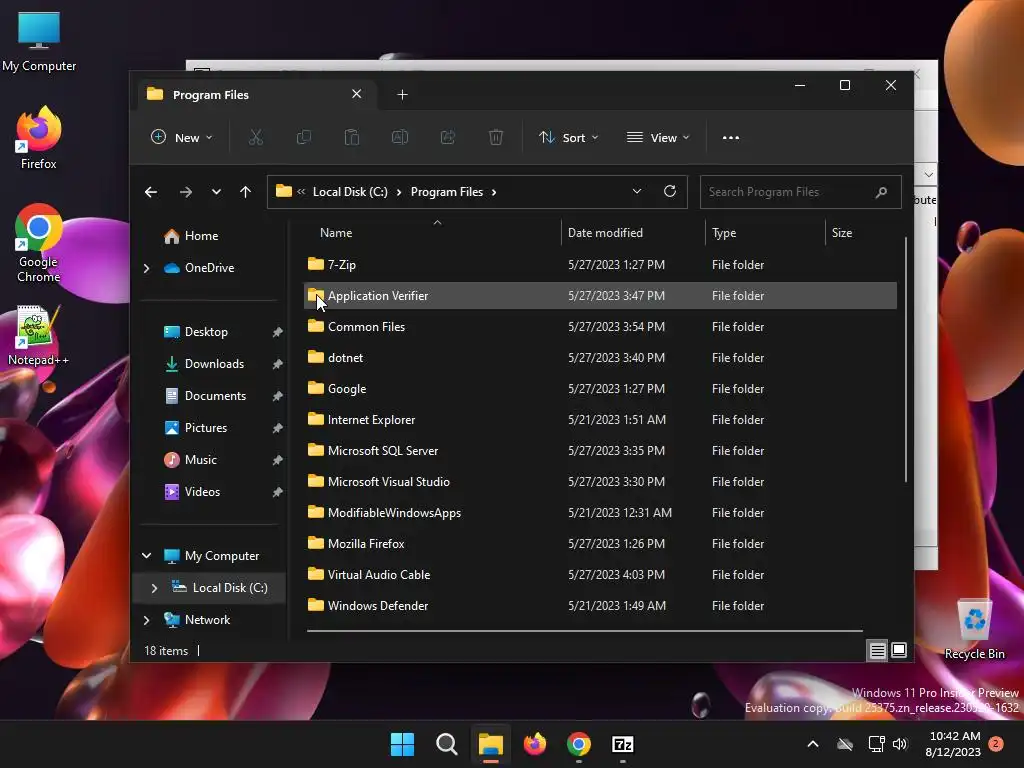Image resolution: width=1024 pixels, height=768 pixels.
Task: Add a new Explorer tab
Action: [402, 95]
